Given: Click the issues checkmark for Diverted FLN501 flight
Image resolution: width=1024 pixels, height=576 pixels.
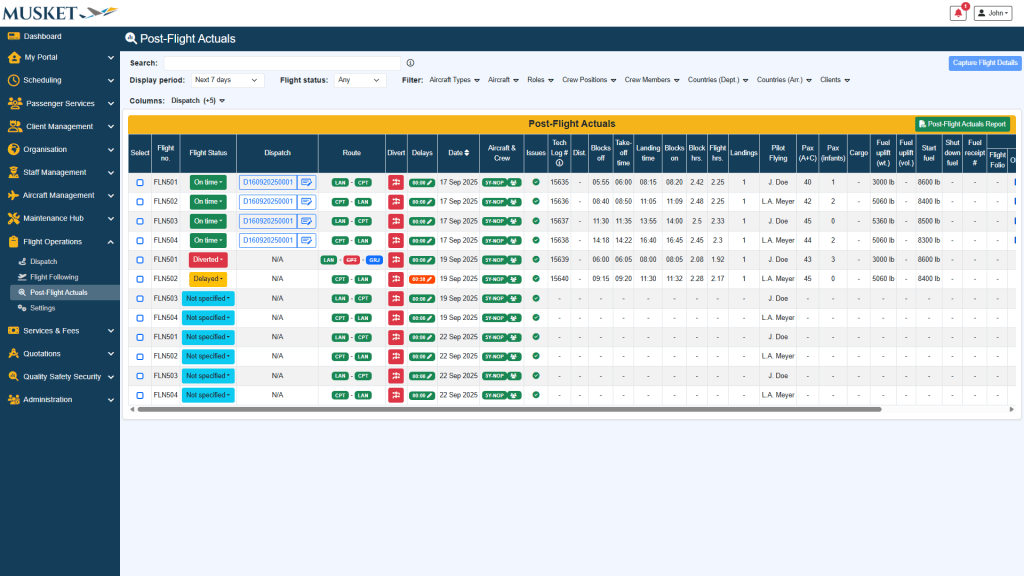Looking at the screenshot, I should (x=536, y=260).
